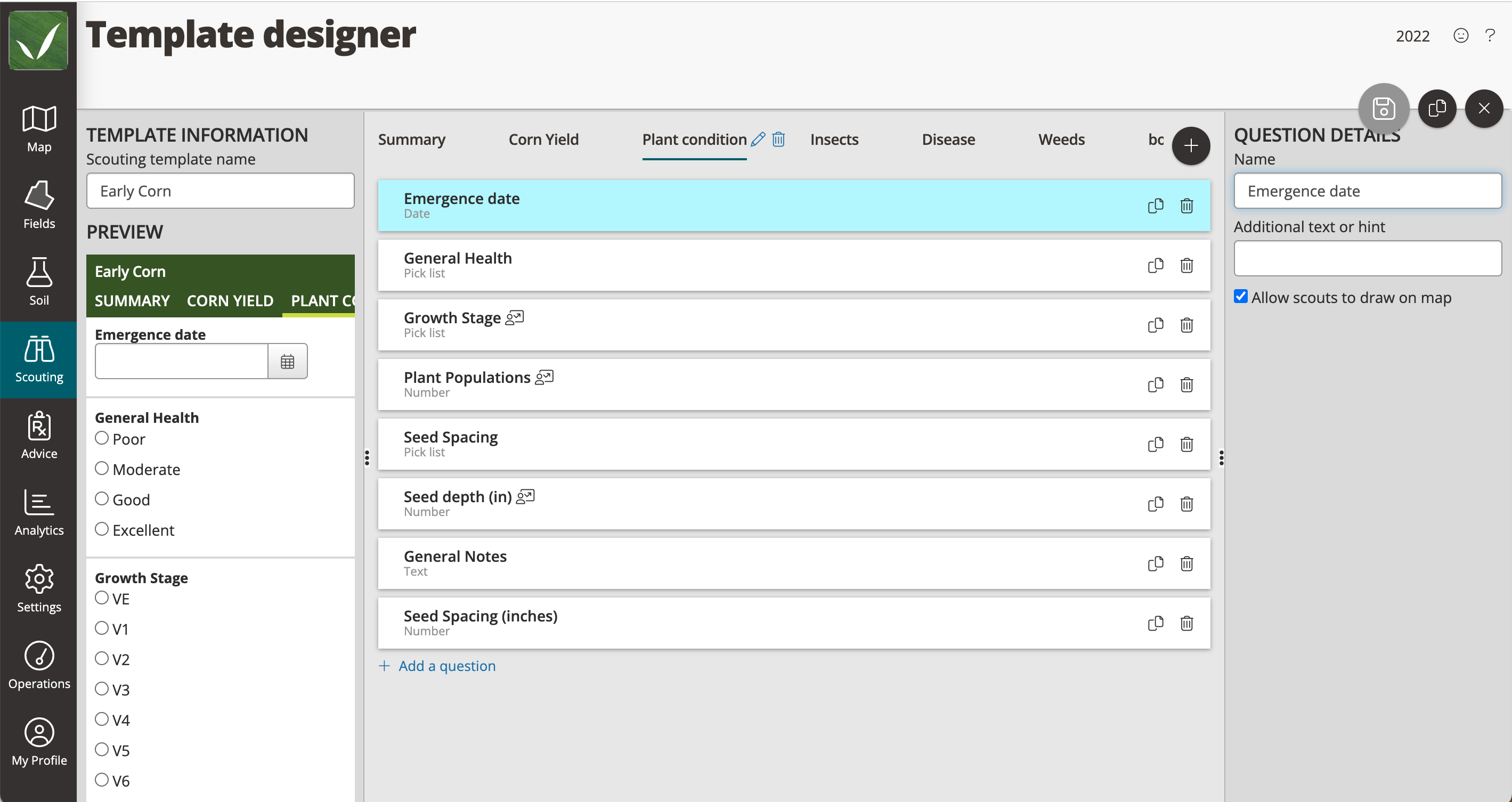Screen dimensions: 1512x802
Task: Click the delete icon for Seed Spacing question
Action: coord(1186,442)
